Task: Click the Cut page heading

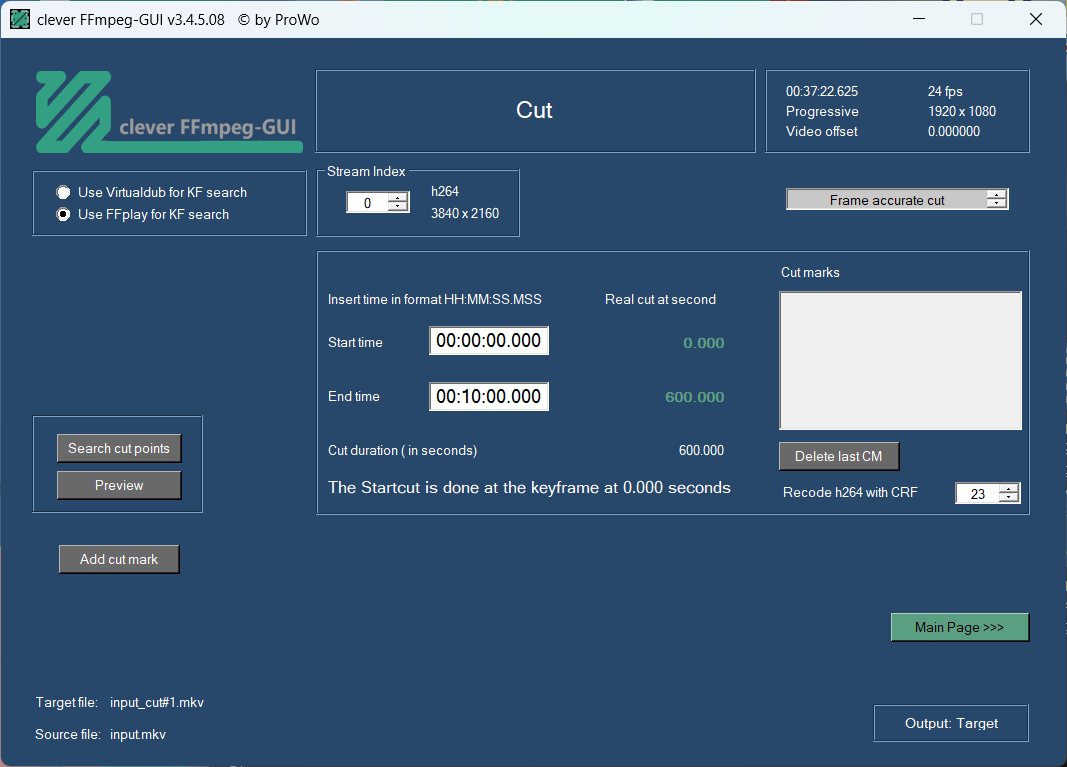Action: click(x=534, y=110)
